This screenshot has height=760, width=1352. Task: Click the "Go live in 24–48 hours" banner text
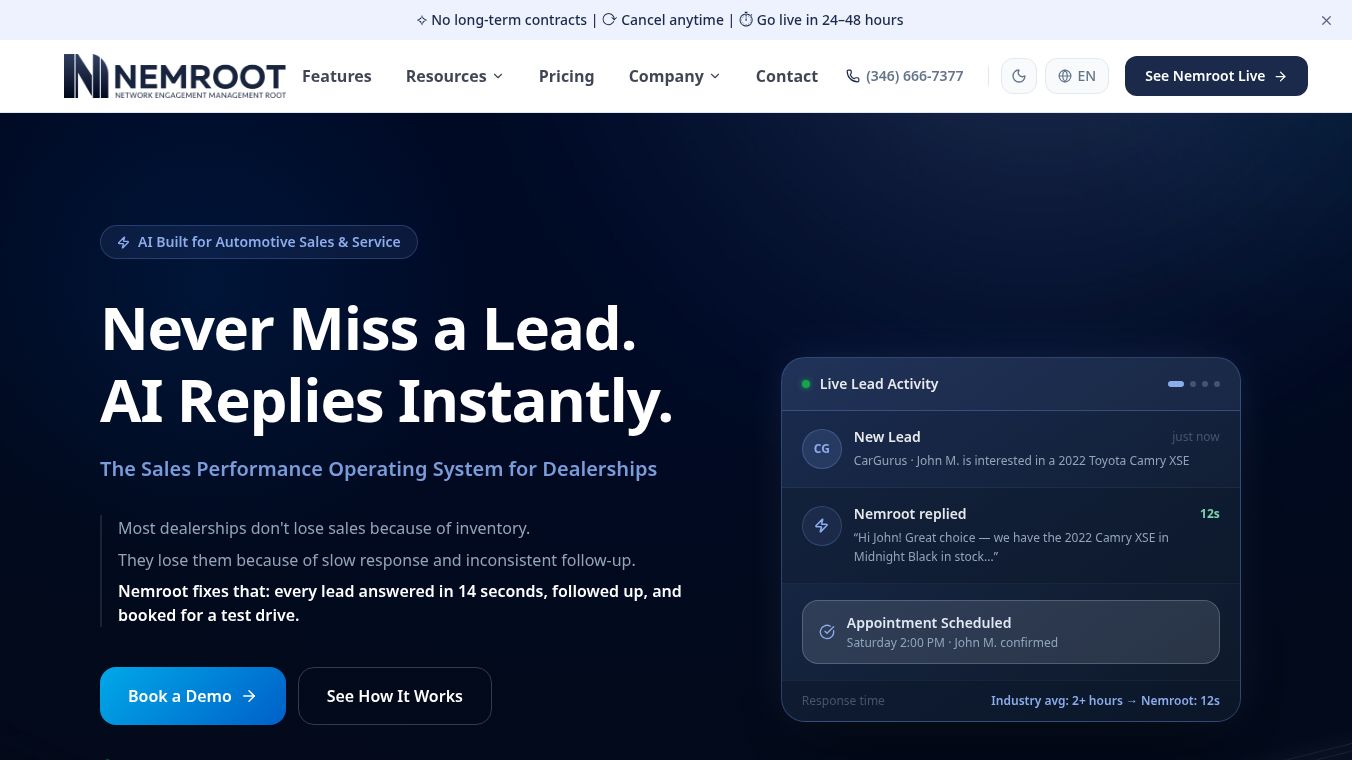830,20
